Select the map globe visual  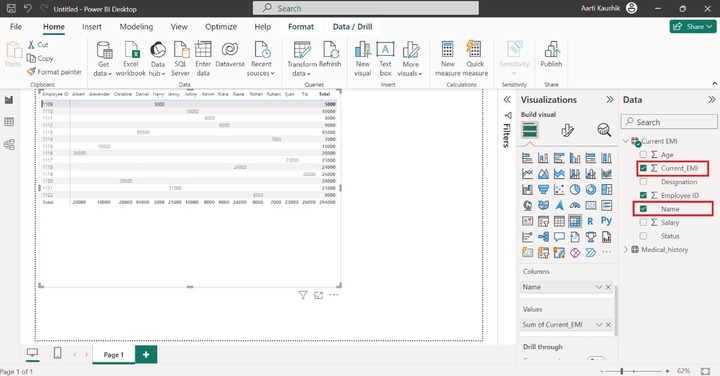click(528, 205)
